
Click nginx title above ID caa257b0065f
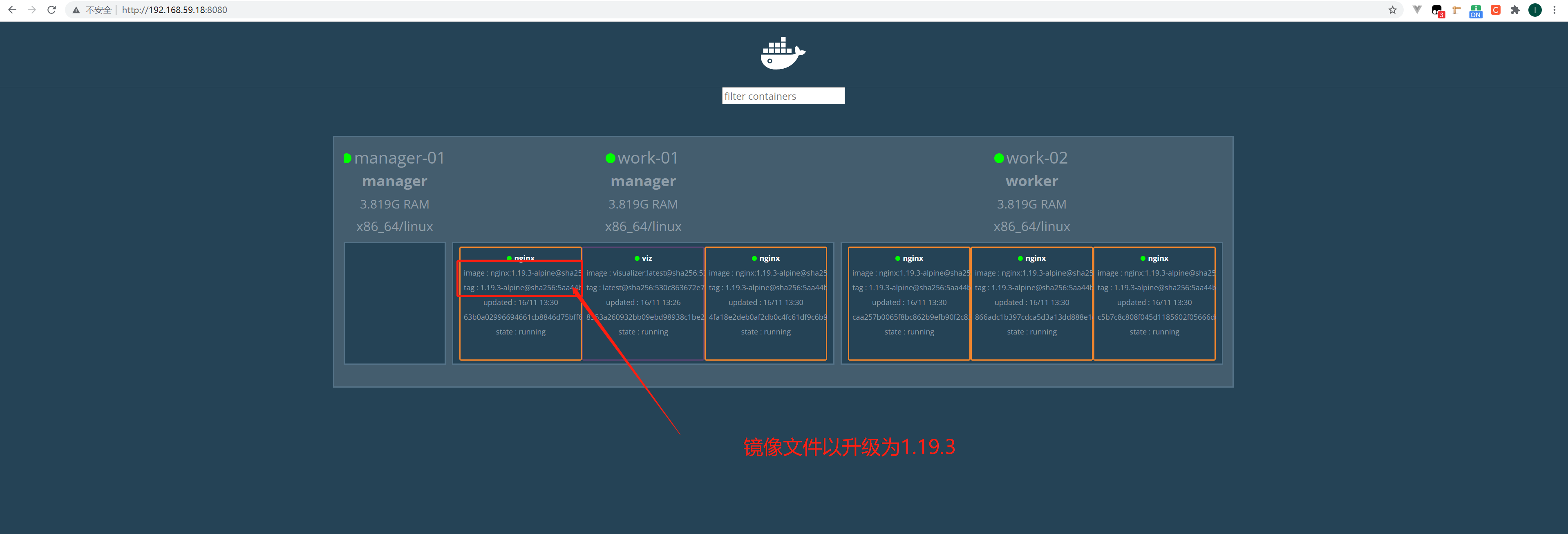(913, 258)
